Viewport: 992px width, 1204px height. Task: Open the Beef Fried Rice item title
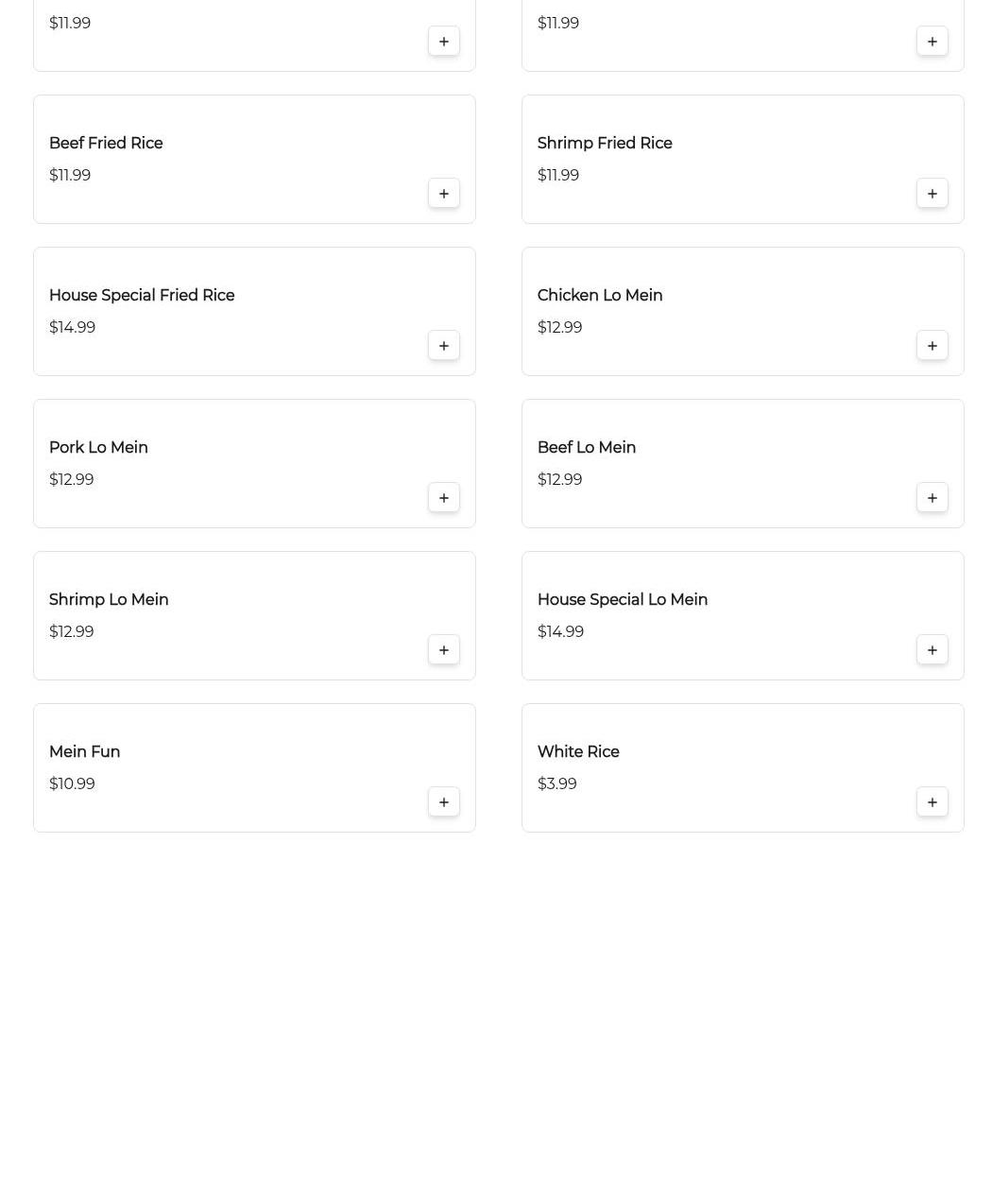[106, 144]
